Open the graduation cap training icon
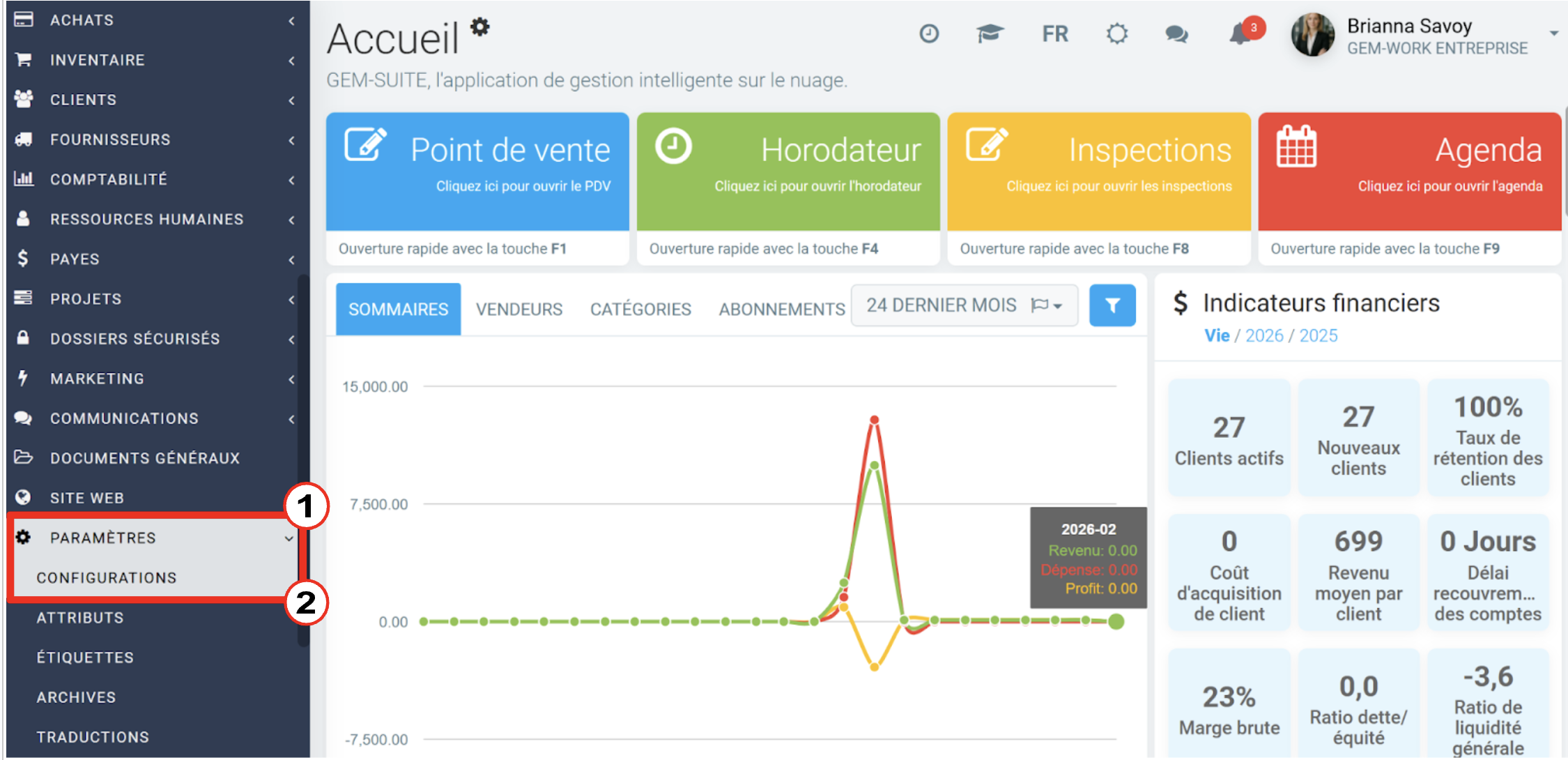 click(x=990, y=33)
